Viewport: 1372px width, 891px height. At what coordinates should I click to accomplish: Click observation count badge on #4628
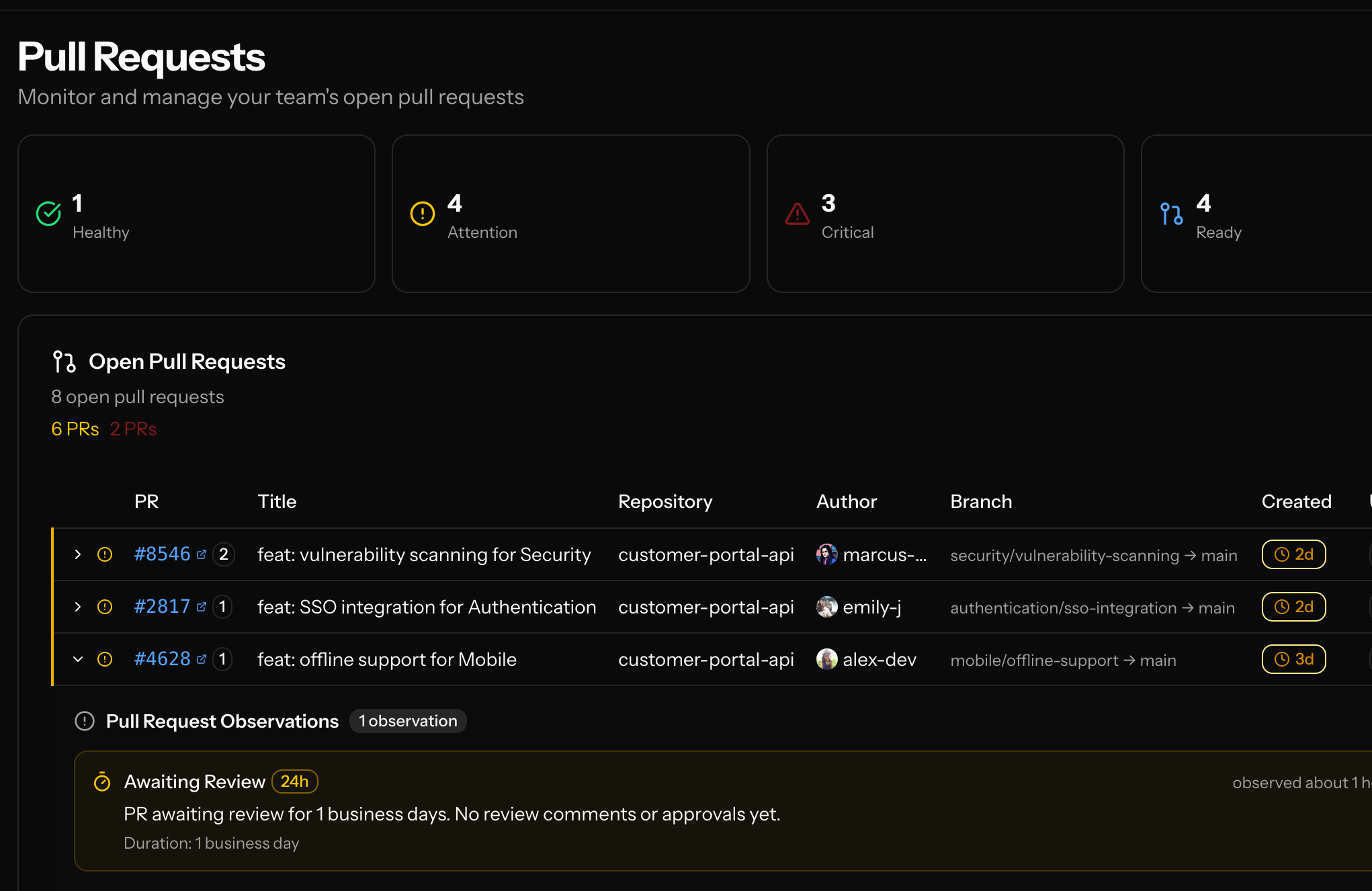coord(222,659)
